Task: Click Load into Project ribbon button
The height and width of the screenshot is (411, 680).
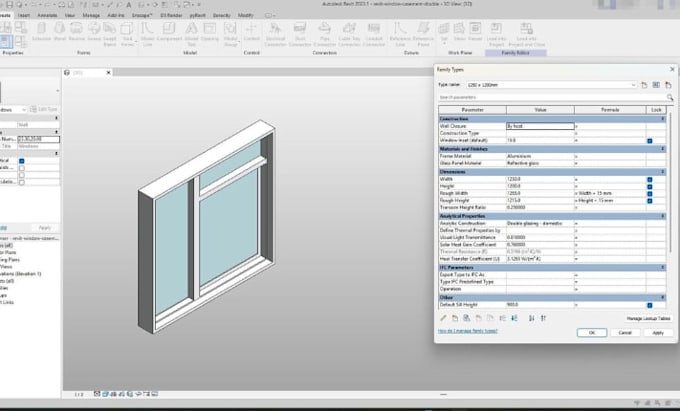Action: click(x=496, y=34)
